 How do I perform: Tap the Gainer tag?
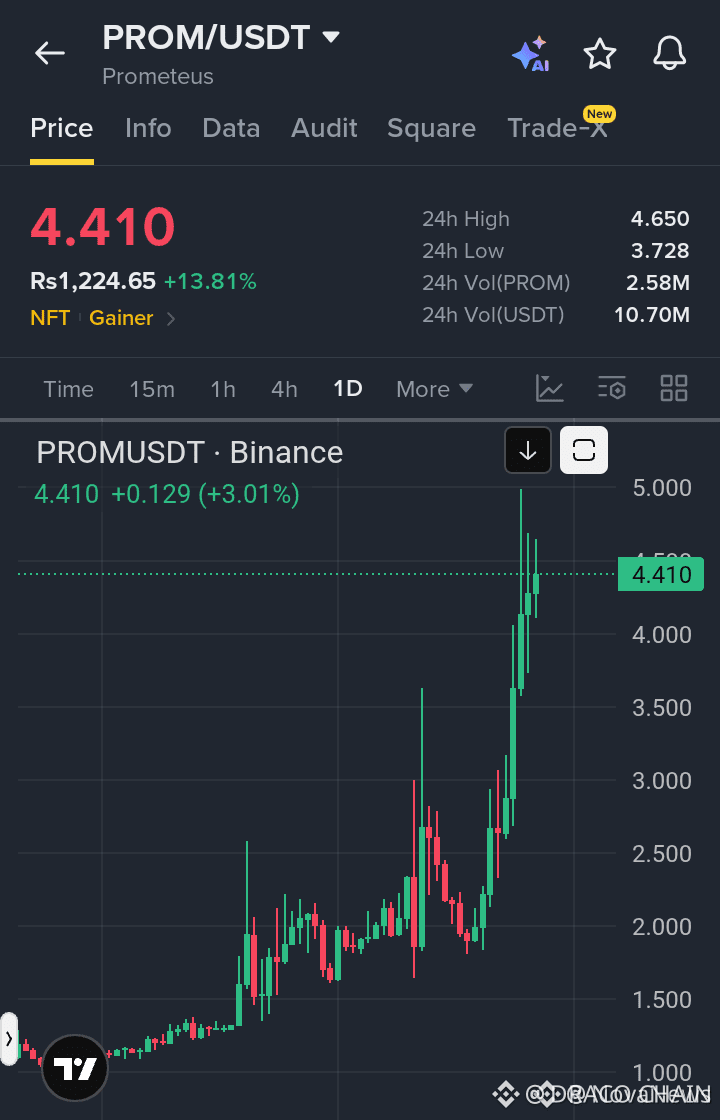(x=121, y=318)
